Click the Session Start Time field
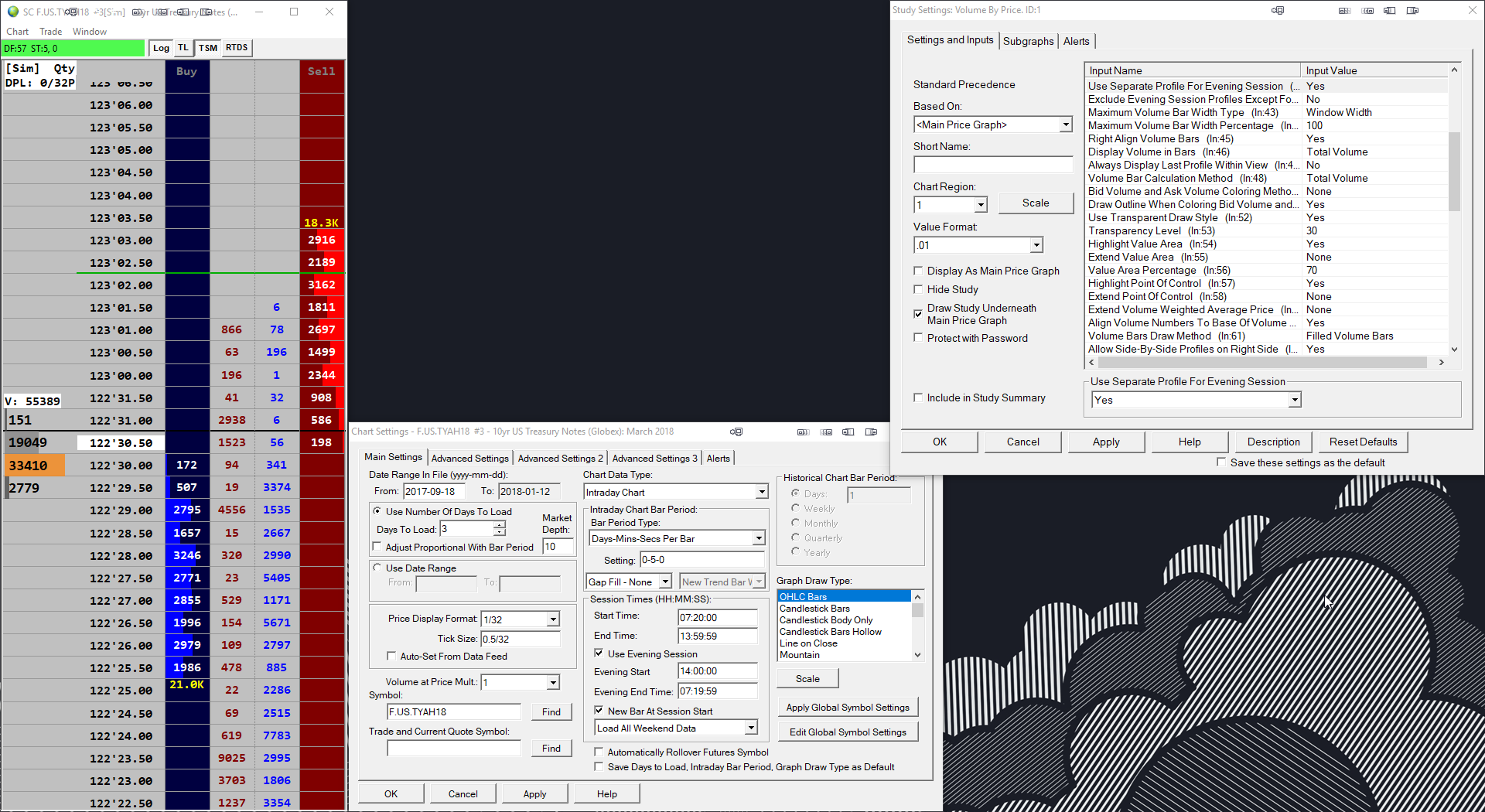 coord(718,617)
